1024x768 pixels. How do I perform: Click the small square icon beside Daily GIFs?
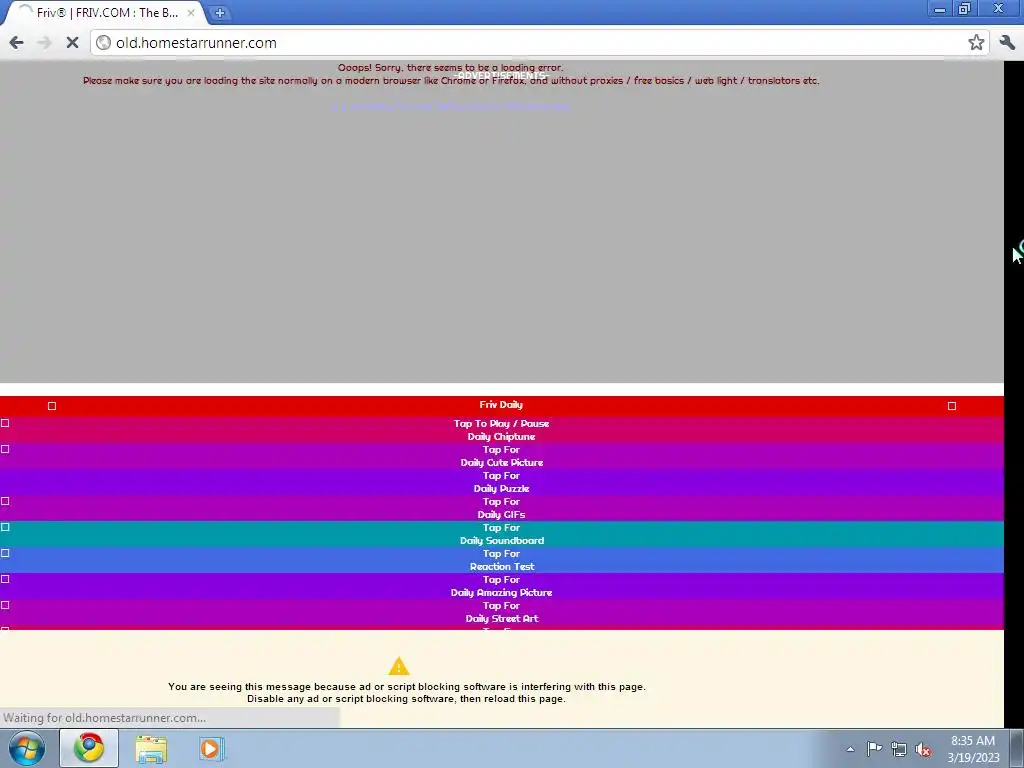[x=5, y=502]
